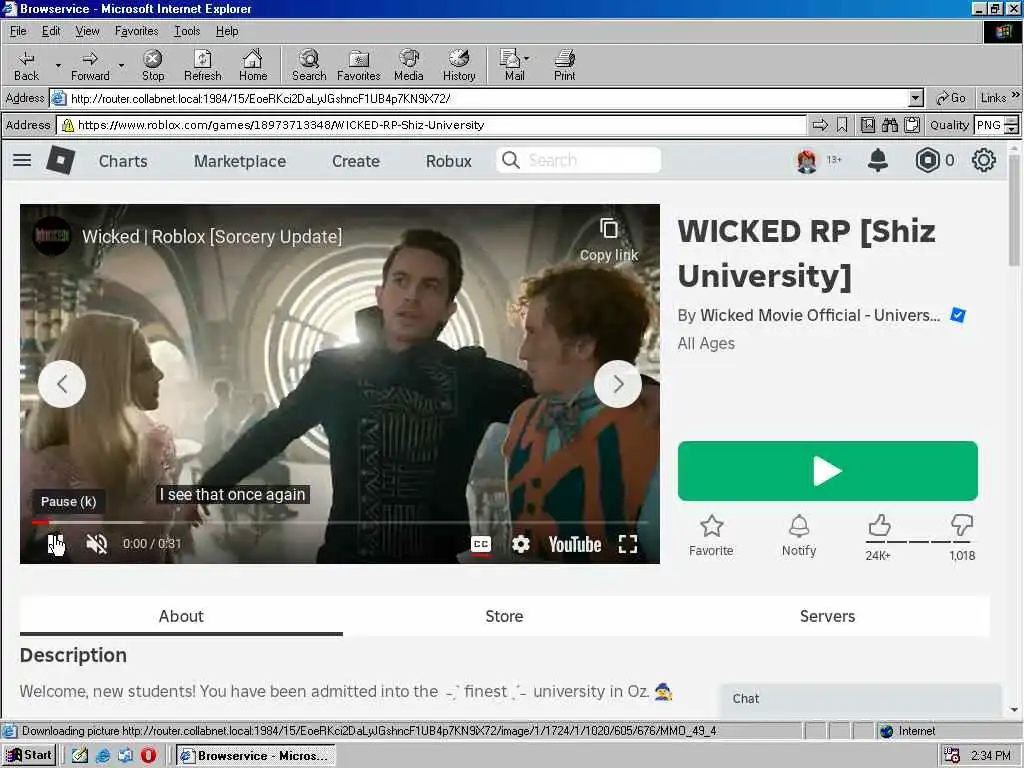The width and height of the screenshot is (1024, 768).
Task: Open the Roblox hamburger navigation menu
Action: click(22, 160)
